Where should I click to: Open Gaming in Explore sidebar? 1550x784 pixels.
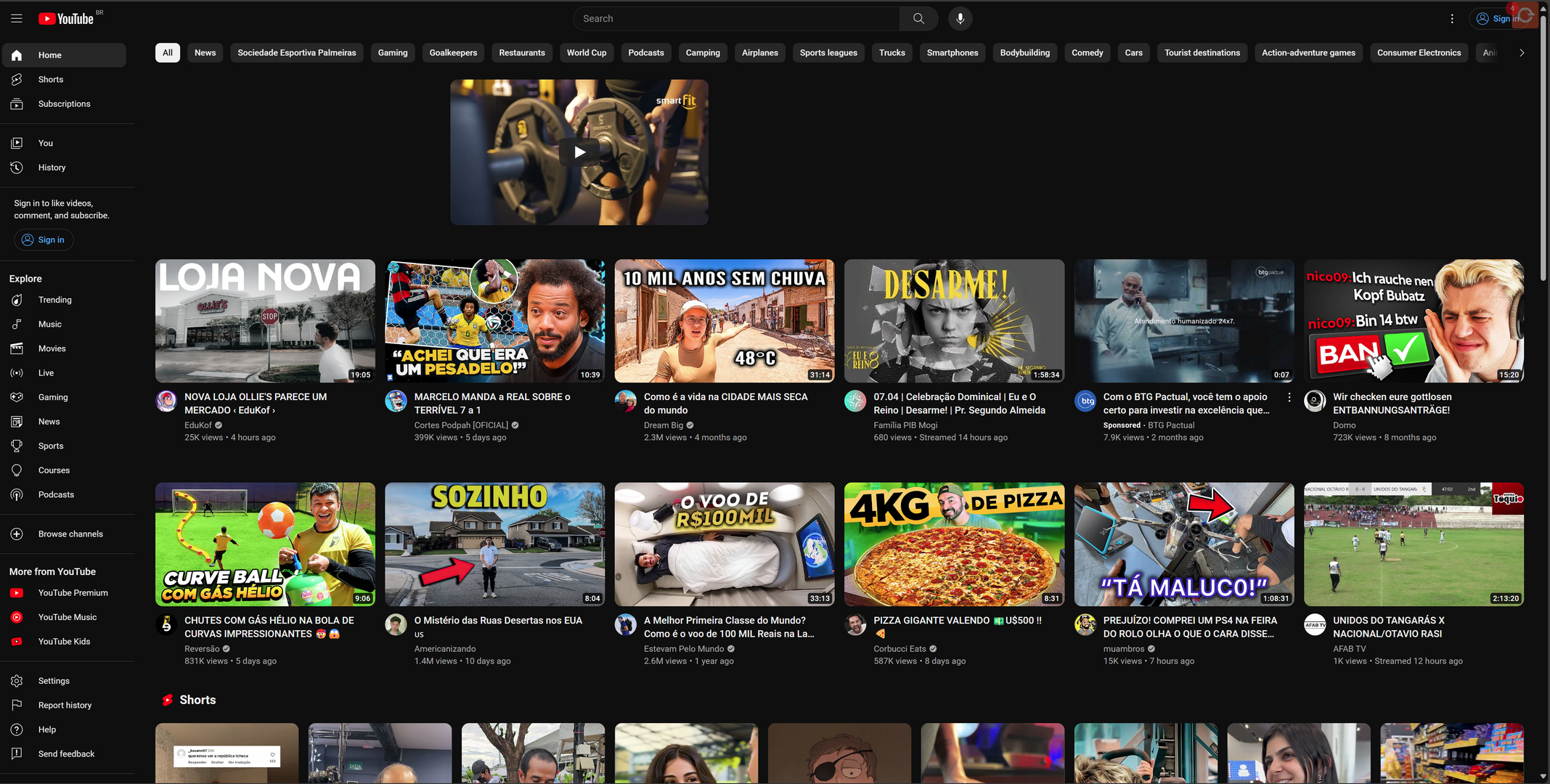(64, 397)
